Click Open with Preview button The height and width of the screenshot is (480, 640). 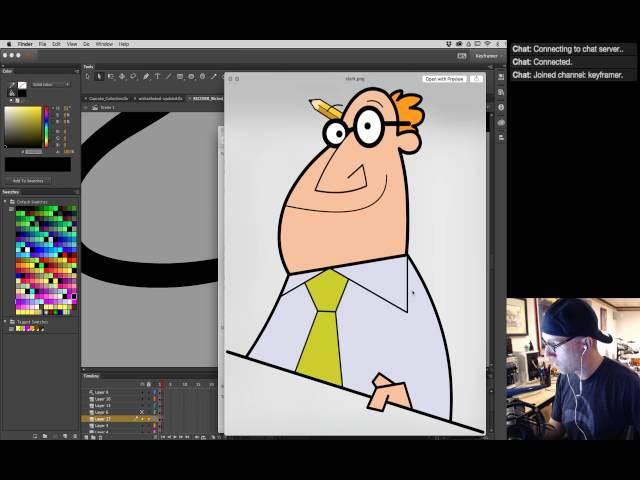click(x=444, y=79)
